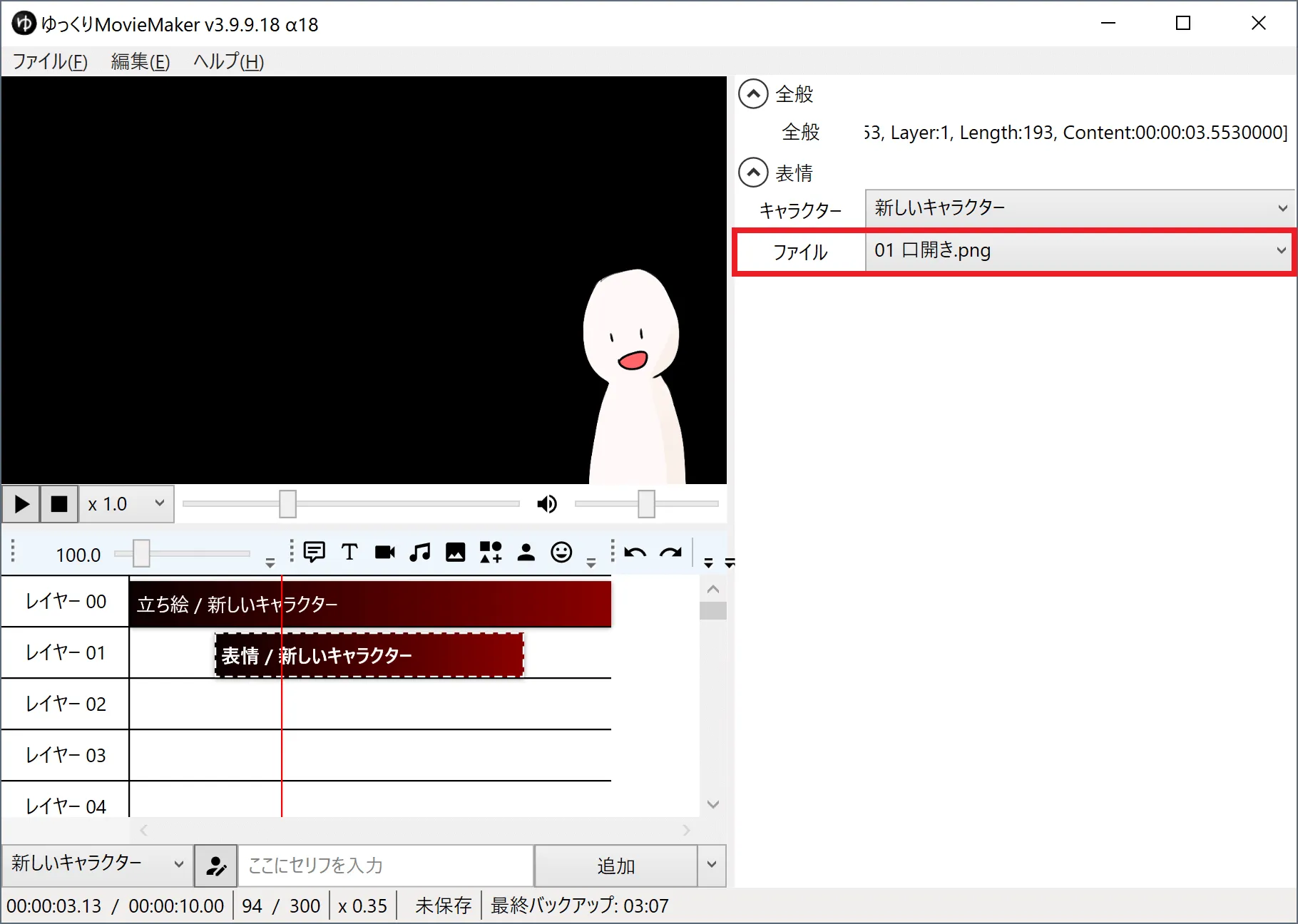Click the 00:00:03.13 current time in status bar
This screenshot has height=924, width=1298.
[x=54, y=905]
